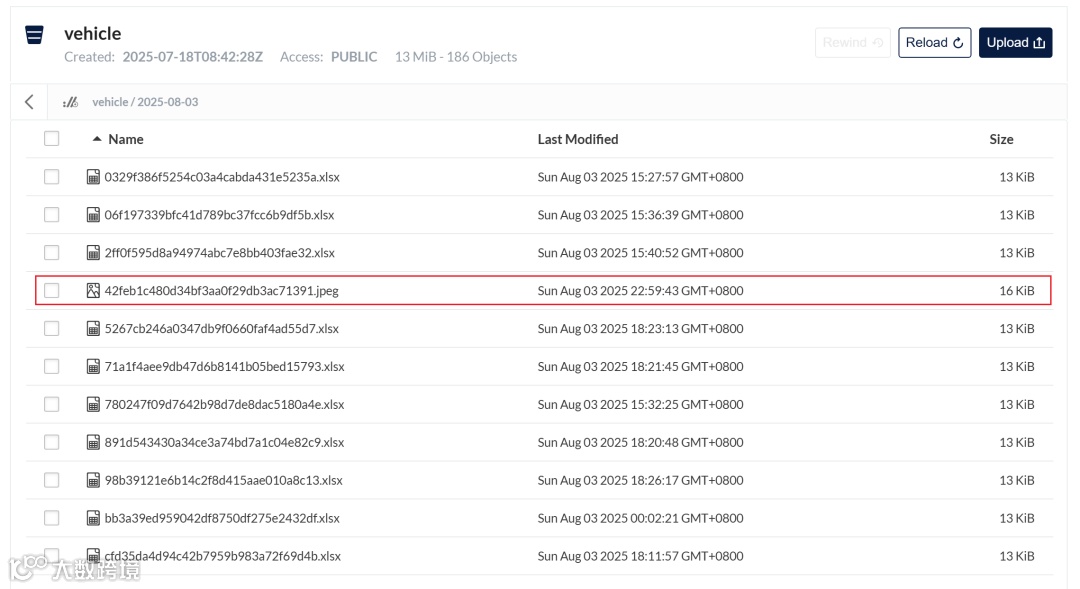Toggle the select-all checkbox in header
The image size is (1080, 589).
[x=52, y=138]
